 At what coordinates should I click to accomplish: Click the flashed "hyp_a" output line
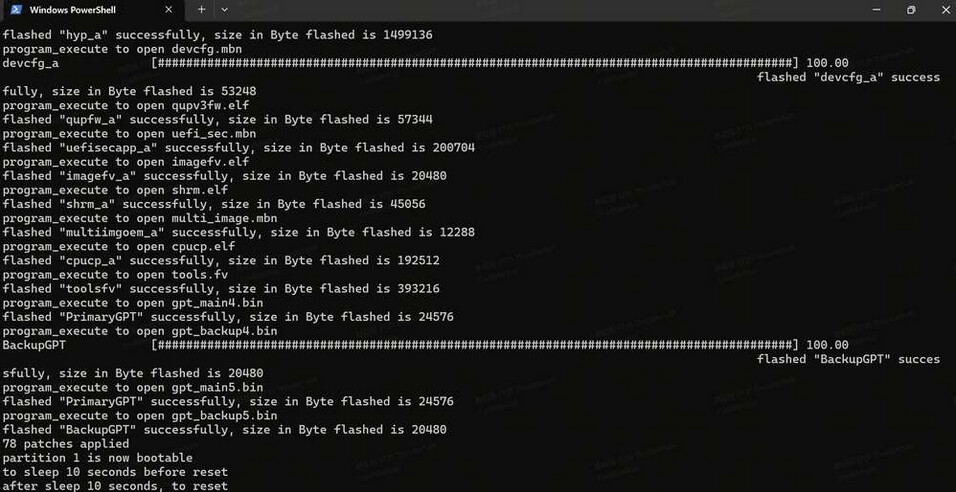coord(217,35)
